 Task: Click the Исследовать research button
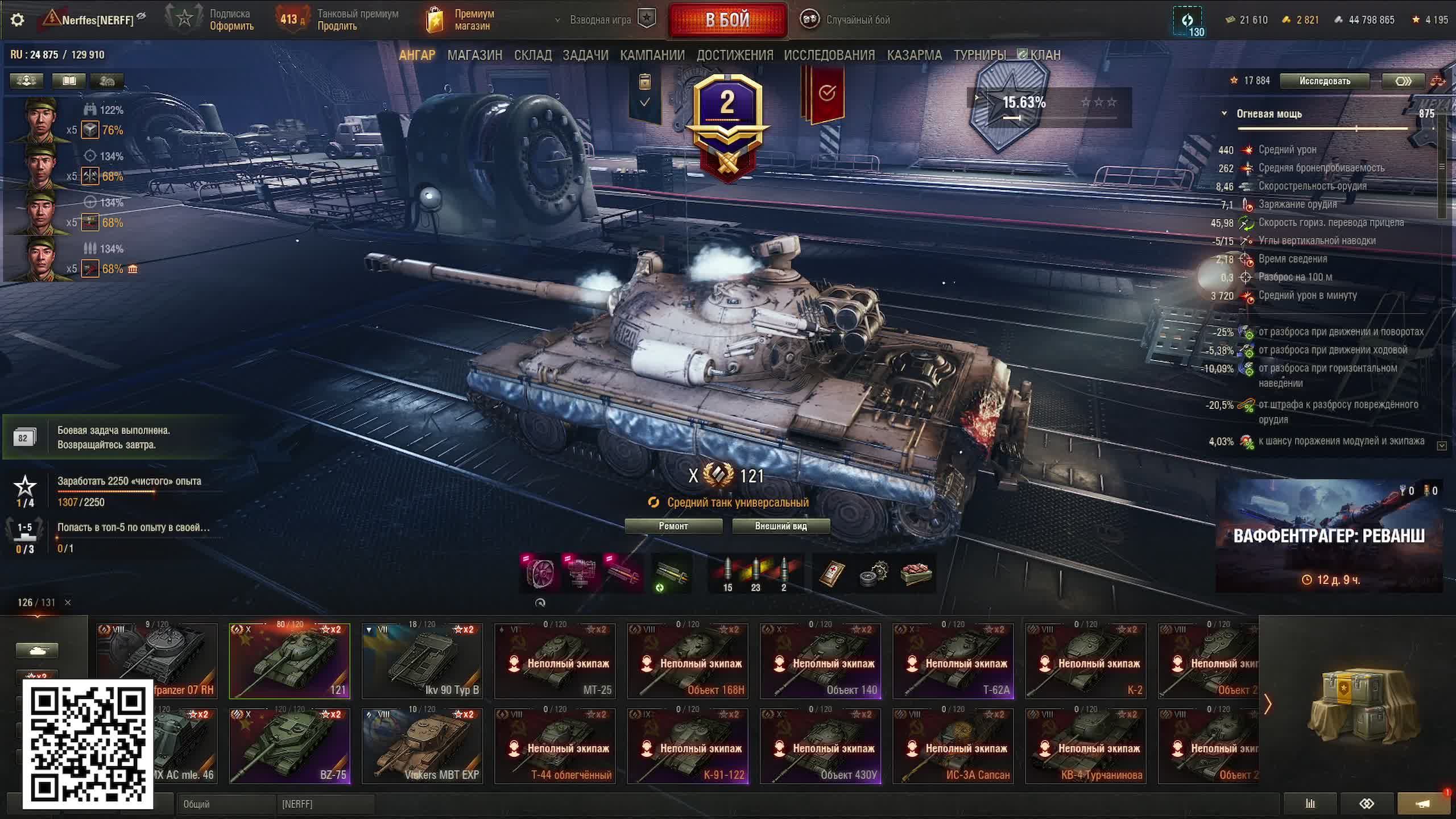[x=1325, y=81]
